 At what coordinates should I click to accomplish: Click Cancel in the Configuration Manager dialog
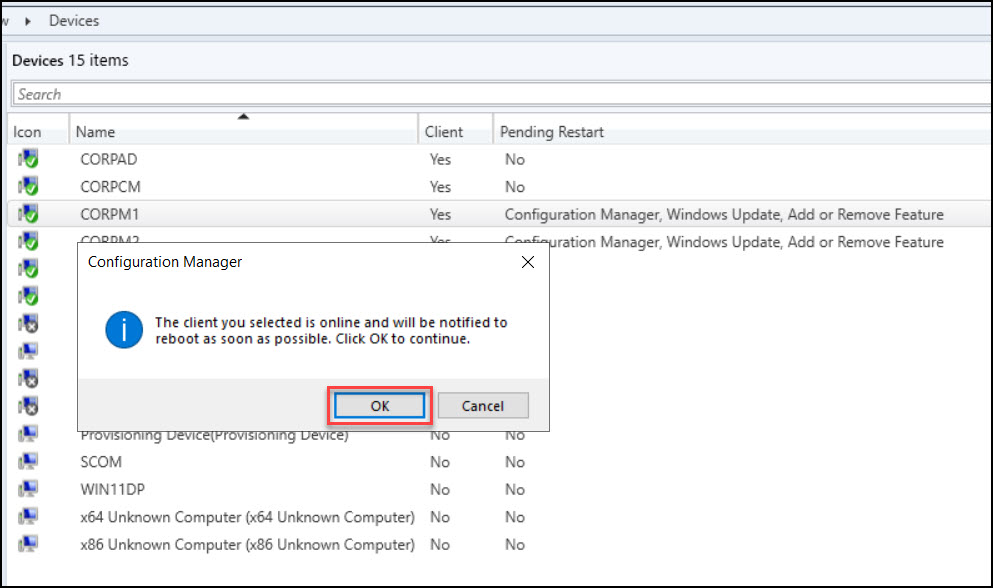coord(483,406)
